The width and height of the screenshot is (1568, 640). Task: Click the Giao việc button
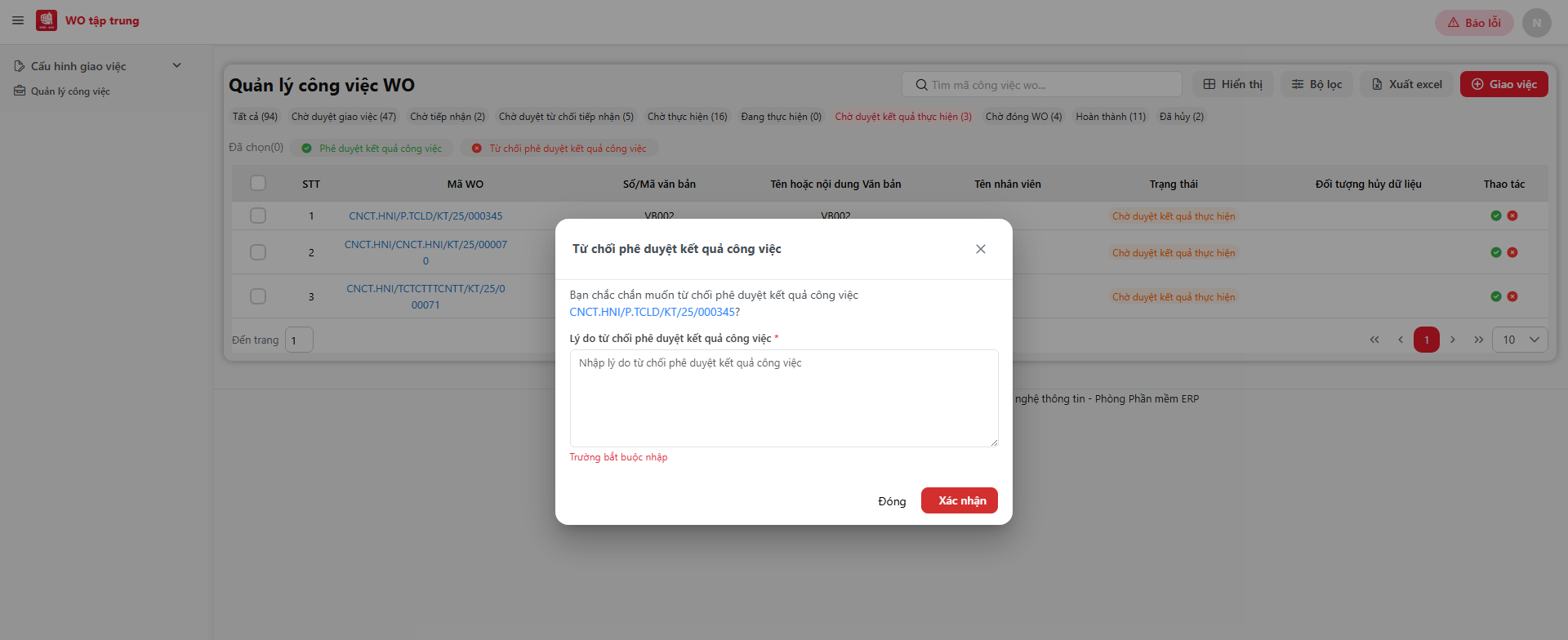coord(1503,84)
